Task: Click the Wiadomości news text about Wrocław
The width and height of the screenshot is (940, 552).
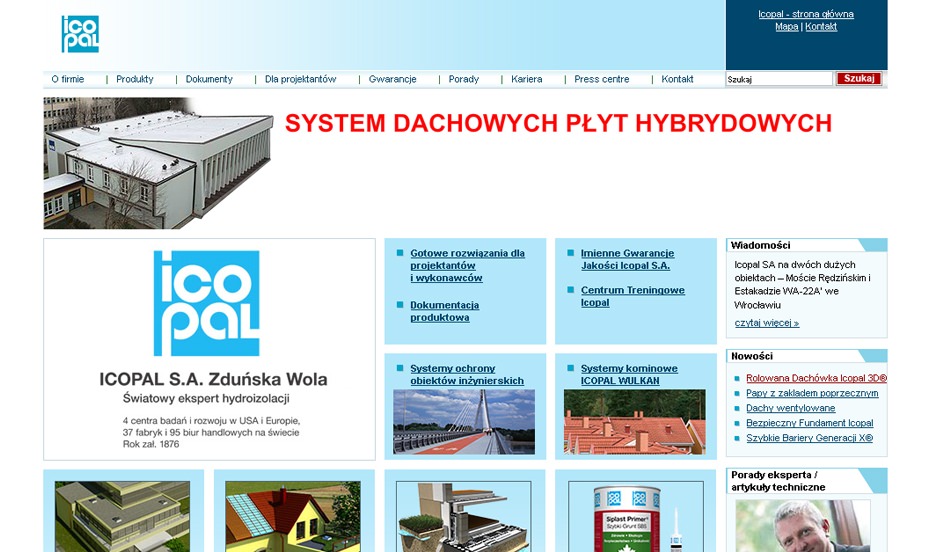Action: click(x=803, y=285)
